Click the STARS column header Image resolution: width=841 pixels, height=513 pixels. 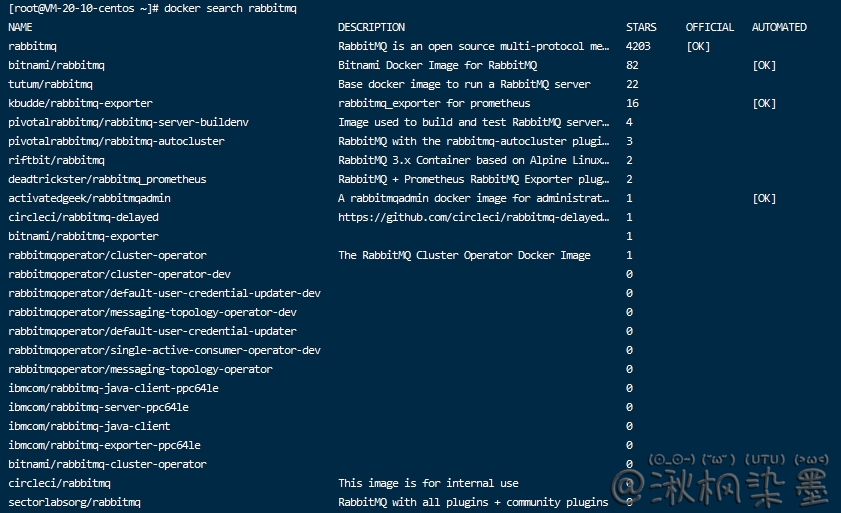(641, 27)
